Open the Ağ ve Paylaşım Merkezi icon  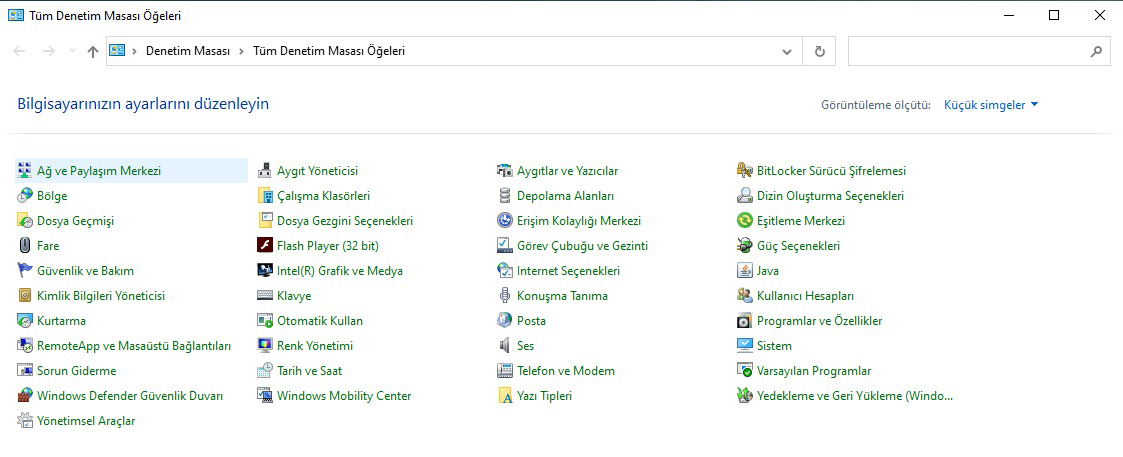click(x=25, y=170)
